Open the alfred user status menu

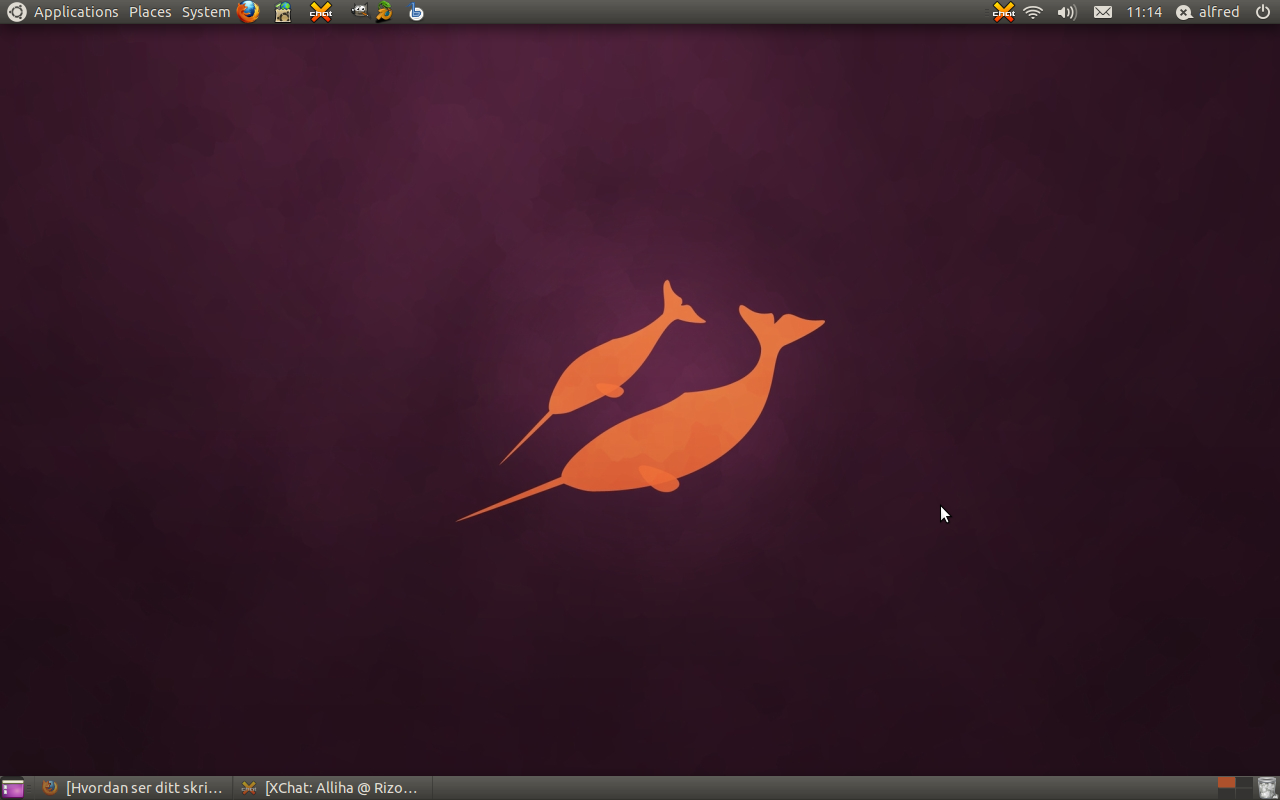(x=1208, y=12)
